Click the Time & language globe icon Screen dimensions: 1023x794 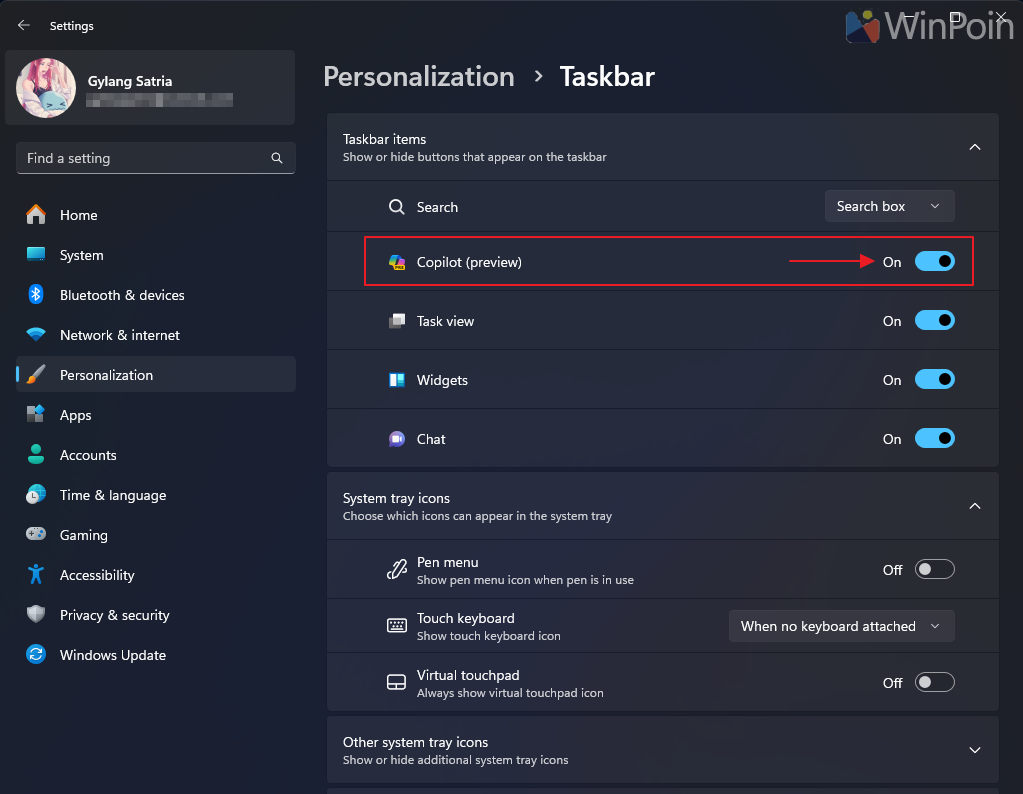(x=36, y=495)
